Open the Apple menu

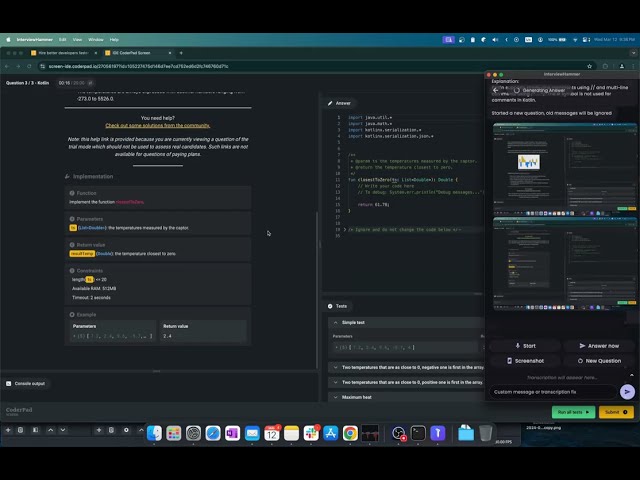click(8, 40)
